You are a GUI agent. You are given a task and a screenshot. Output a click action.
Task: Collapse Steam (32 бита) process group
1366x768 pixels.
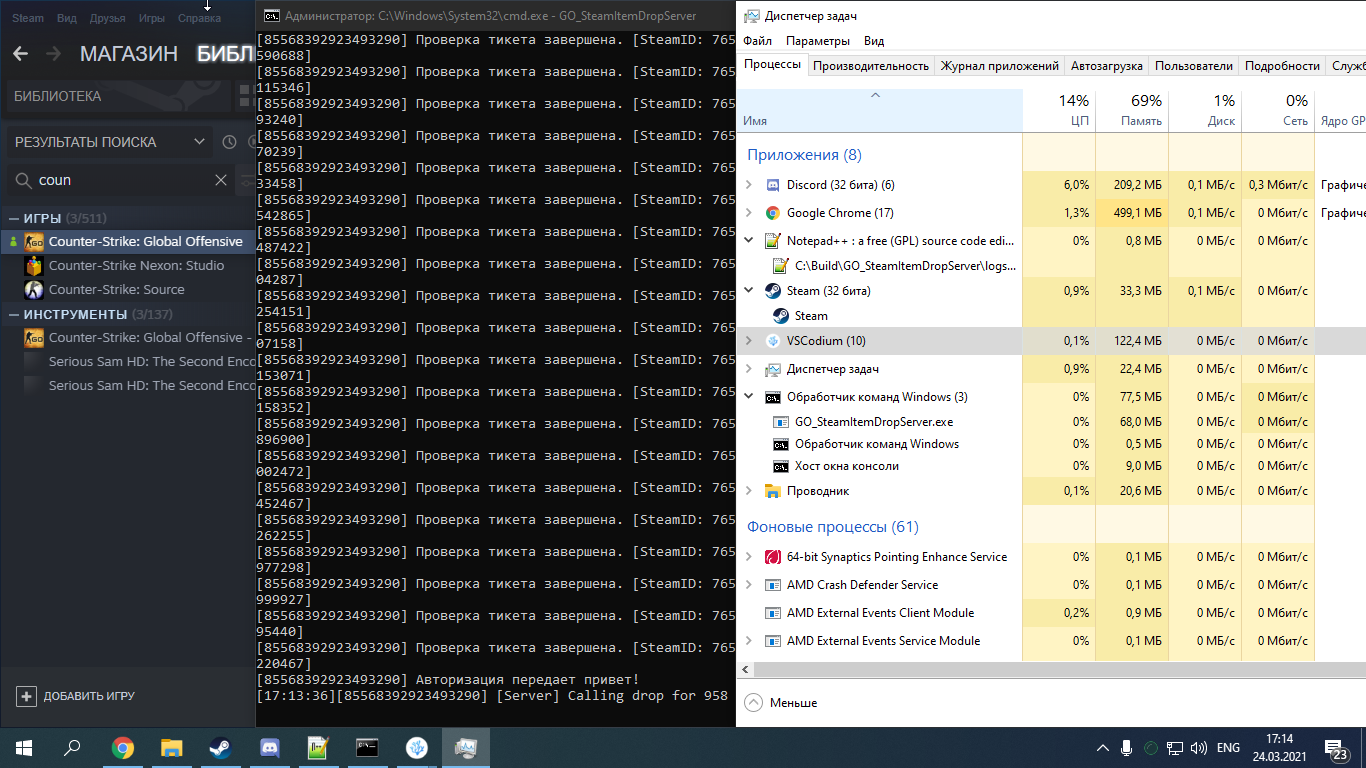(749, 291)
